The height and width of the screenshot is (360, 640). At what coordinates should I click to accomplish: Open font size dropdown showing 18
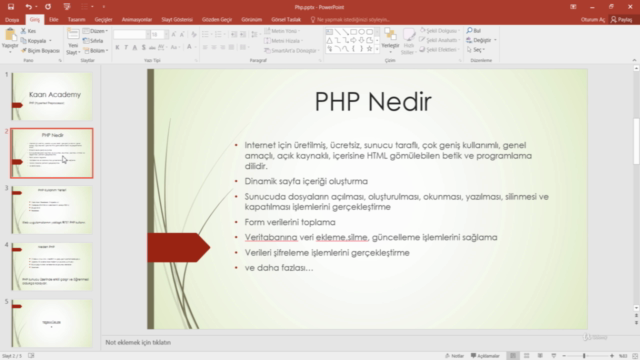160,35
